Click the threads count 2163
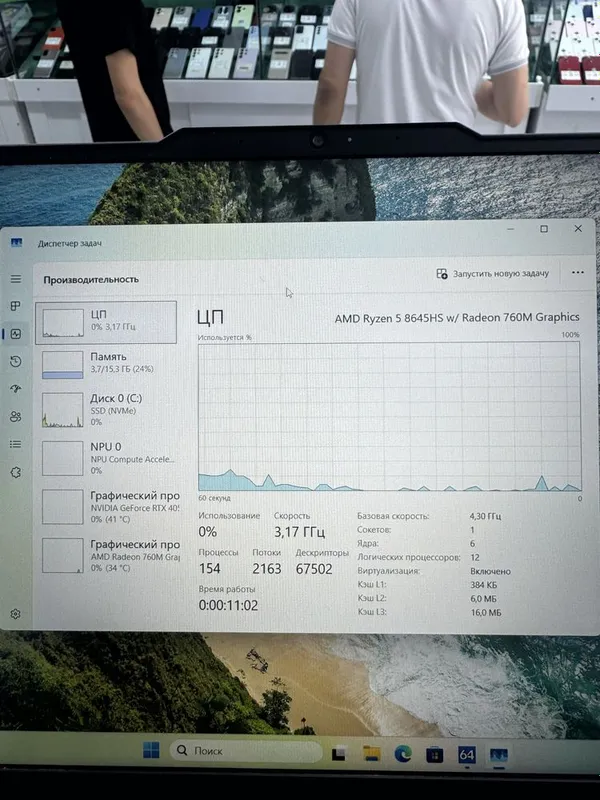 click(x=266, y=568)
